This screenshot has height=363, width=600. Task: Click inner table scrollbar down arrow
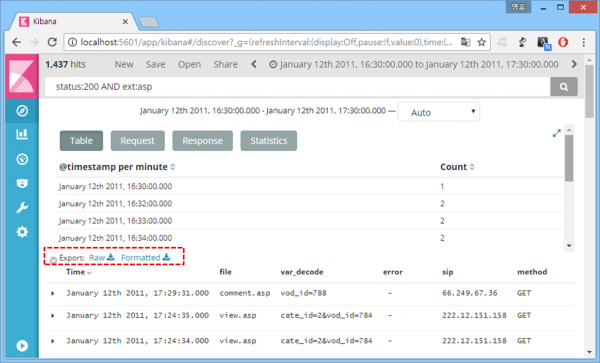pyautogui.click(x=569, y=246)
